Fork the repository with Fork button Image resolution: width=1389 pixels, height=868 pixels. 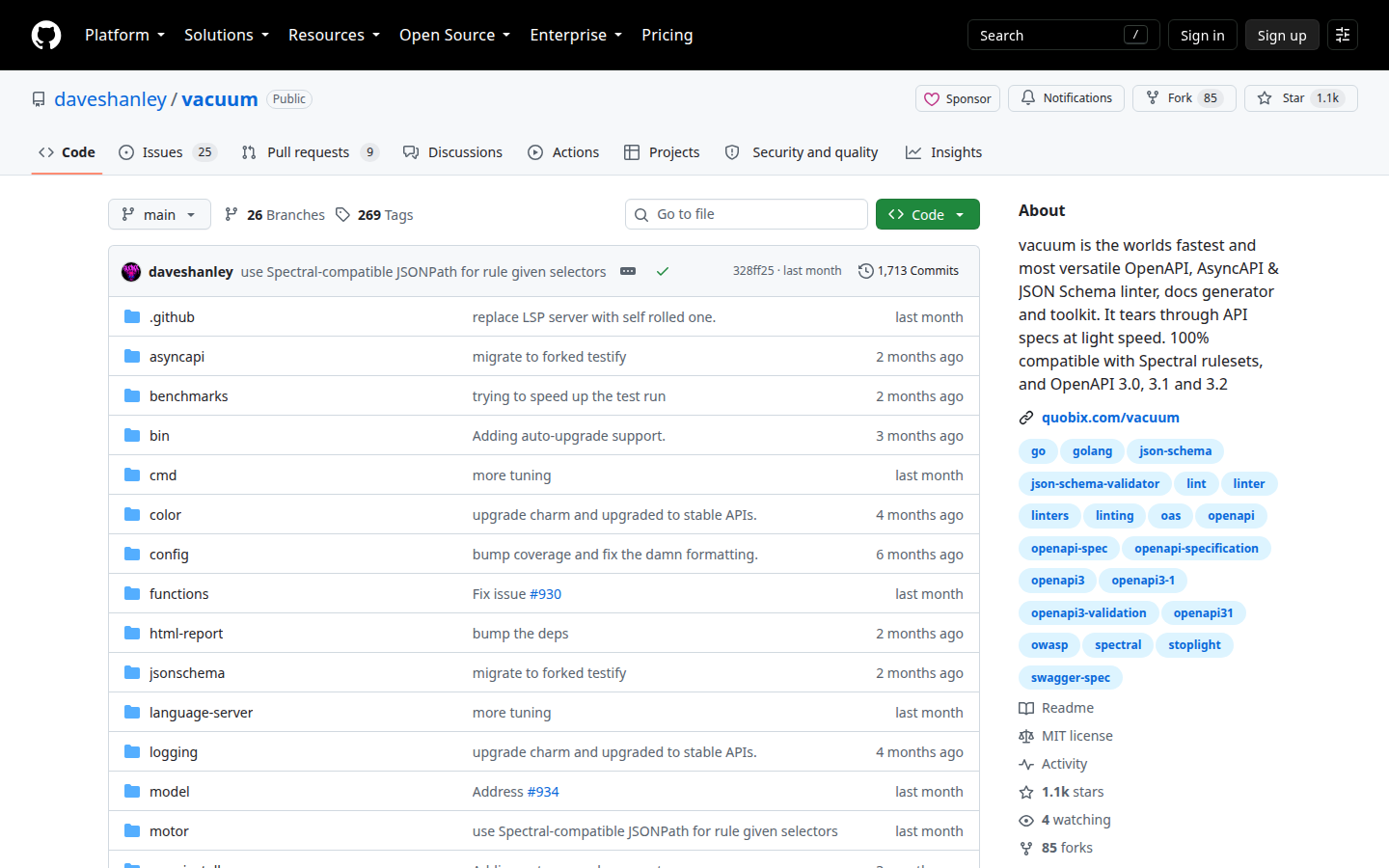click(x=1184, y=98)
